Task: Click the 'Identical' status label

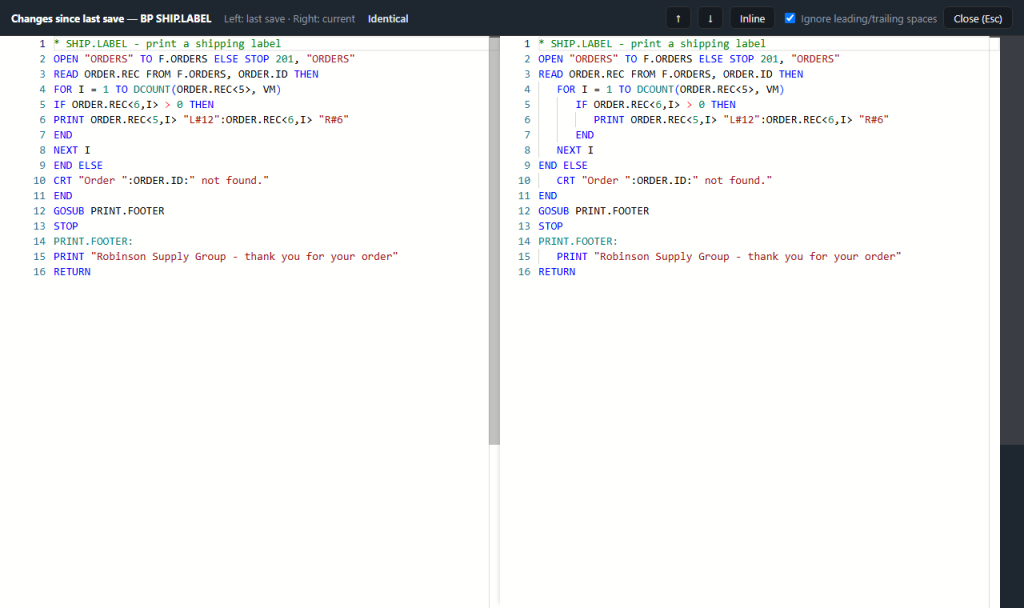Action: [388, 19]
